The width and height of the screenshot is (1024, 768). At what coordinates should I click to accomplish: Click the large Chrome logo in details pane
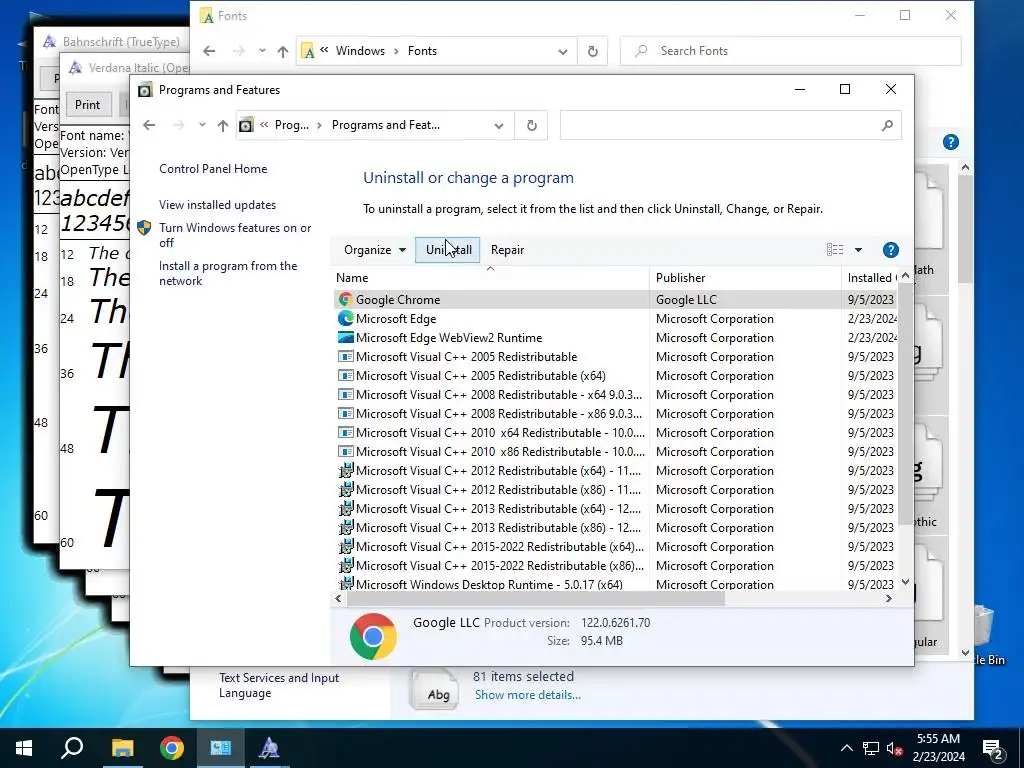coord(373,635)
